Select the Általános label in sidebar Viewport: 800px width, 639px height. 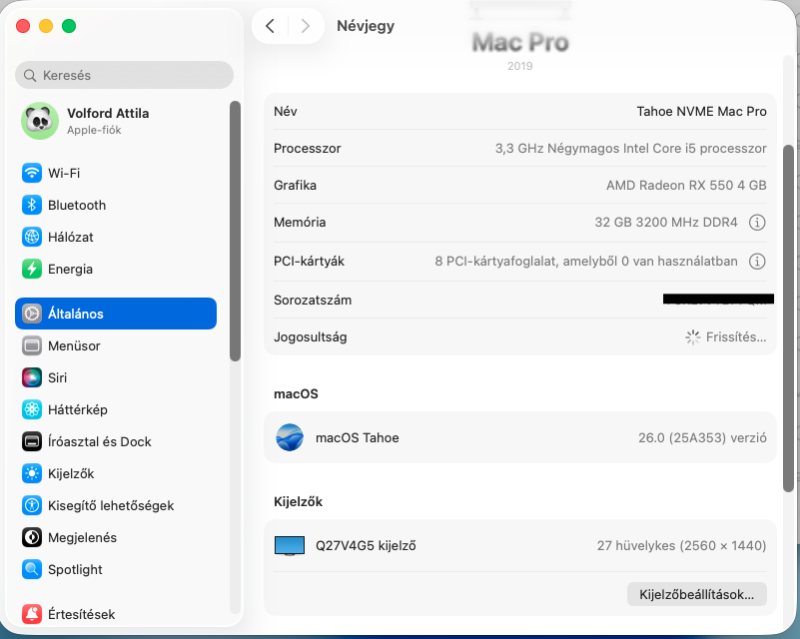(x=76, y=314)
